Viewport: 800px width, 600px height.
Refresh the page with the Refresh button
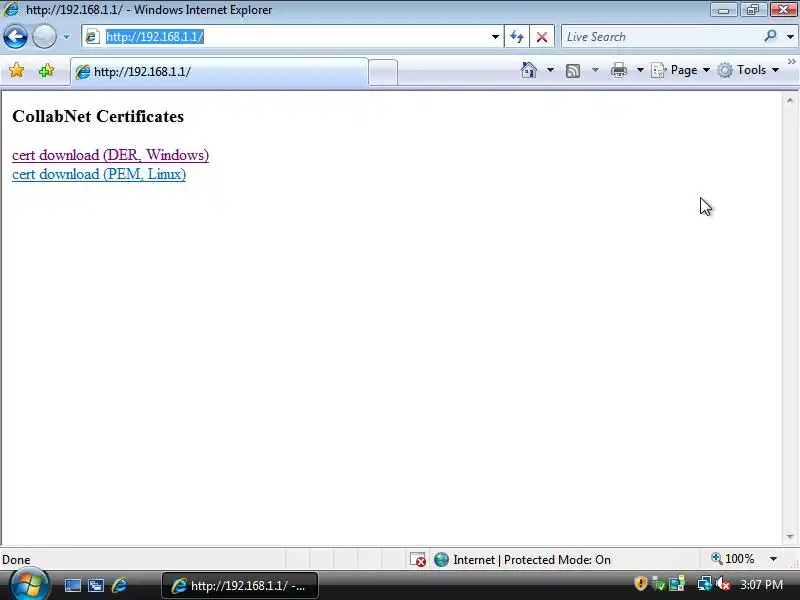517,37
